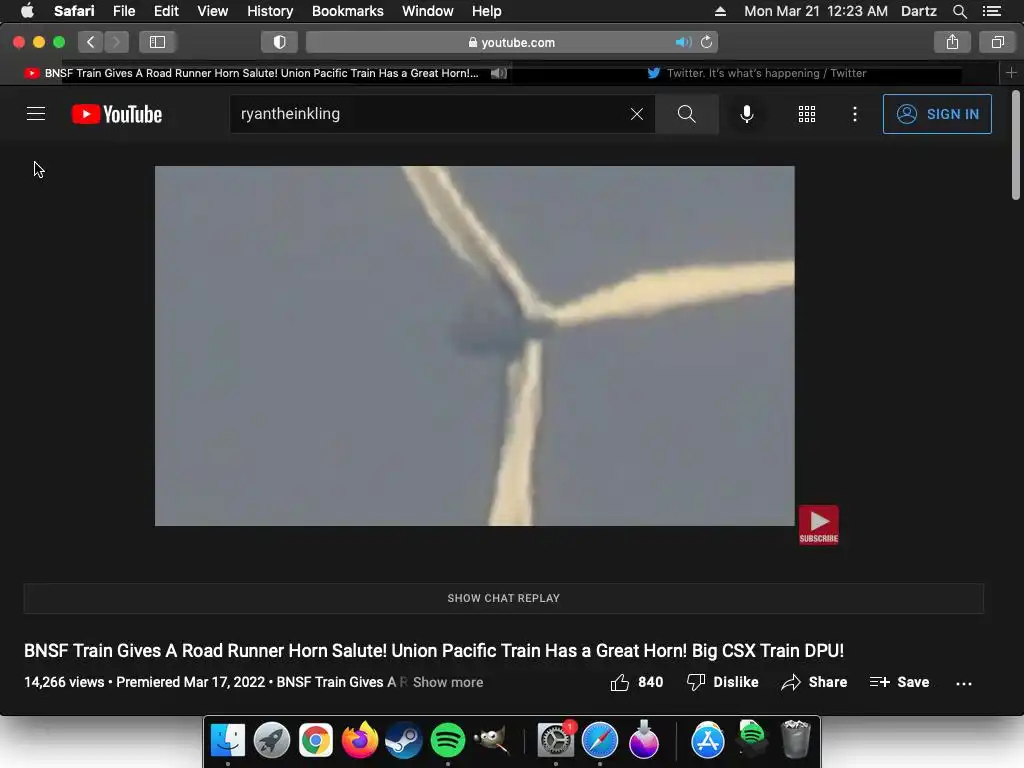Click the SIGN IN button
The width and height of the screenshot is (1024, 768).
click(937, 114)
